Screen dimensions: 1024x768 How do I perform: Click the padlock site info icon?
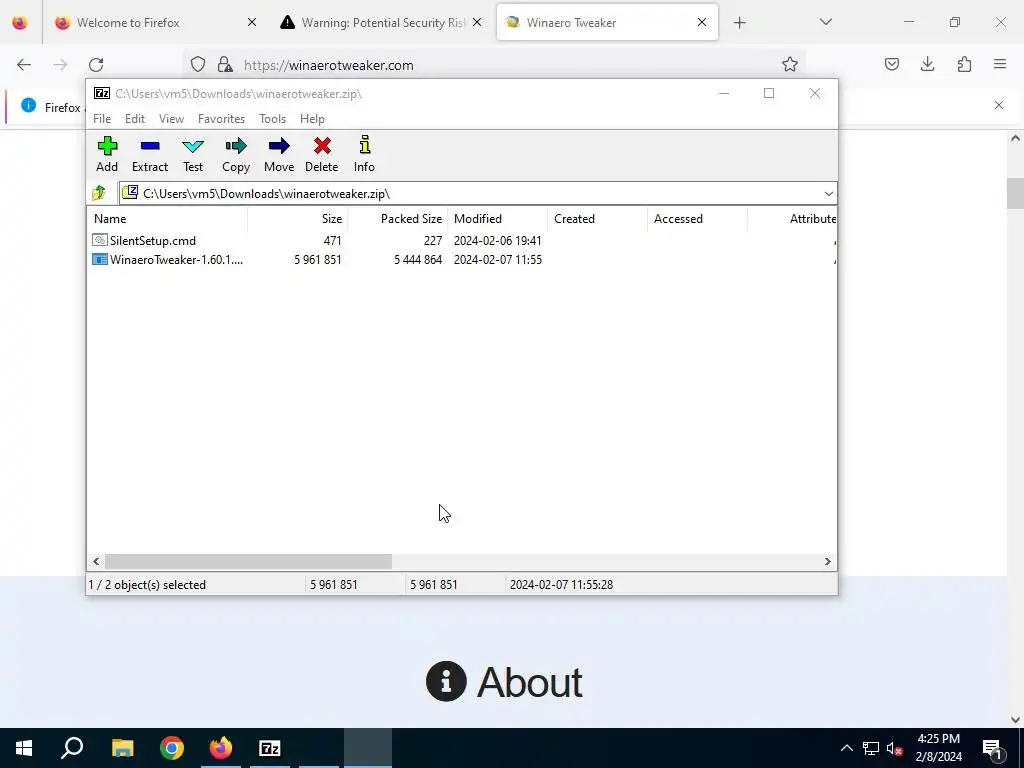click(225, 65)
